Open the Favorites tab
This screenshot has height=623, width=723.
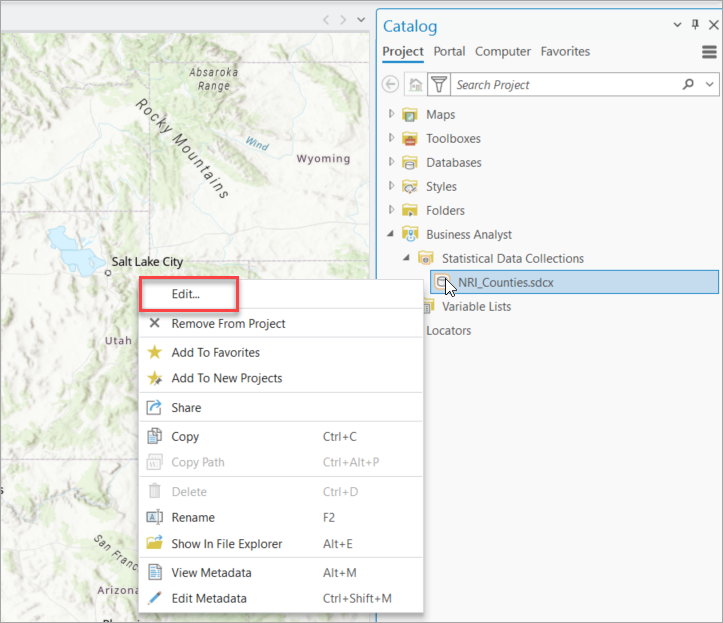coord(565,51)
